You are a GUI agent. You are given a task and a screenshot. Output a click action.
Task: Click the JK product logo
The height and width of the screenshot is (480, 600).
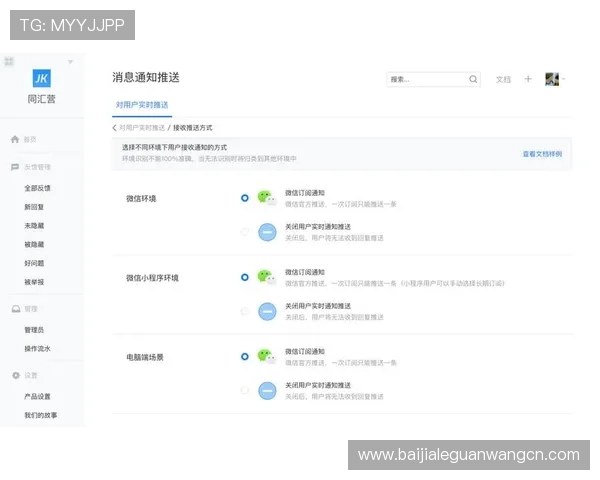point(41,78)
